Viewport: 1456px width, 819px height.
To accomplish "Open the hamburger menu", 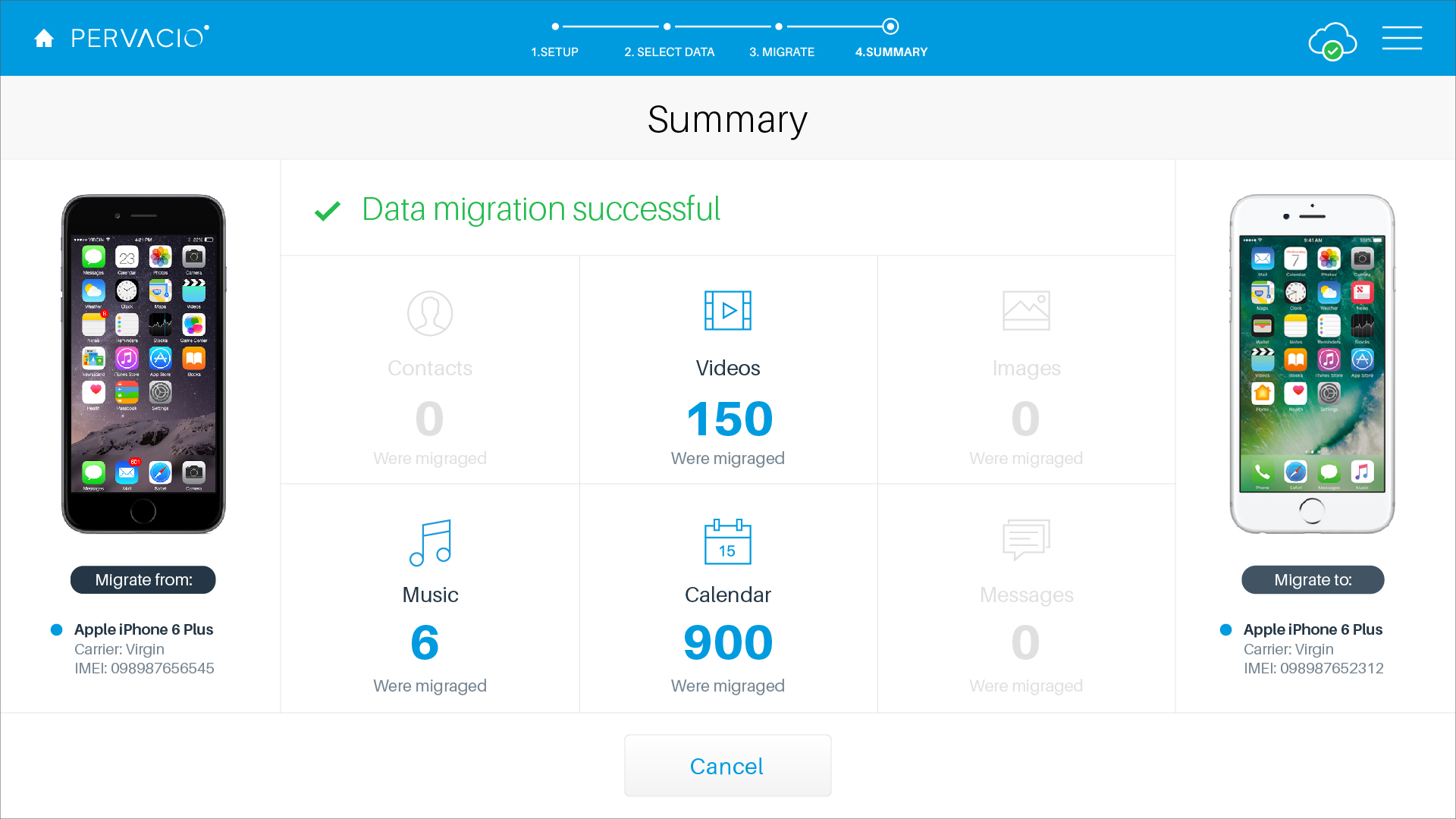I will tap(1401, 38).
